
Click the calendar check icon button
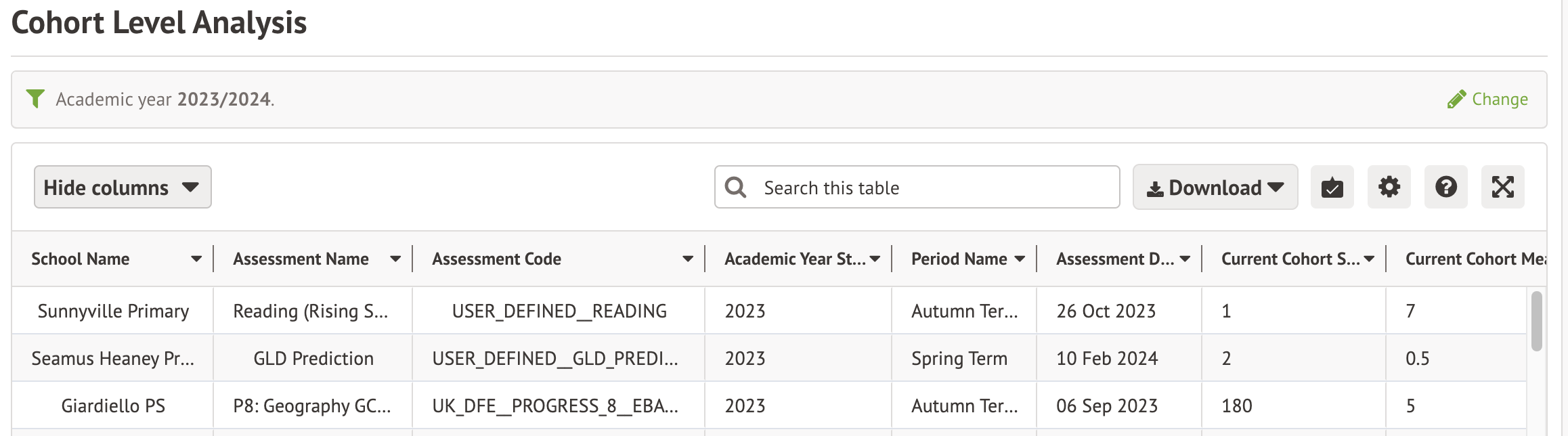[x=1332, y=188]
